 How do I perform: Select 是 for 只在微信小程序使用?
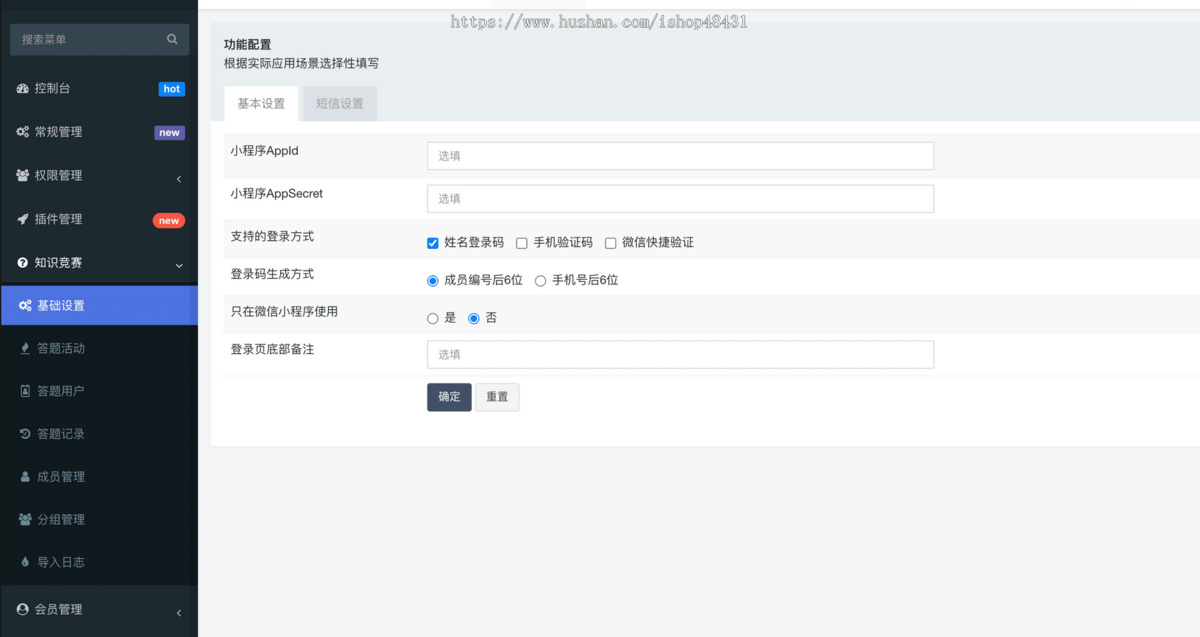coord(433,319)
